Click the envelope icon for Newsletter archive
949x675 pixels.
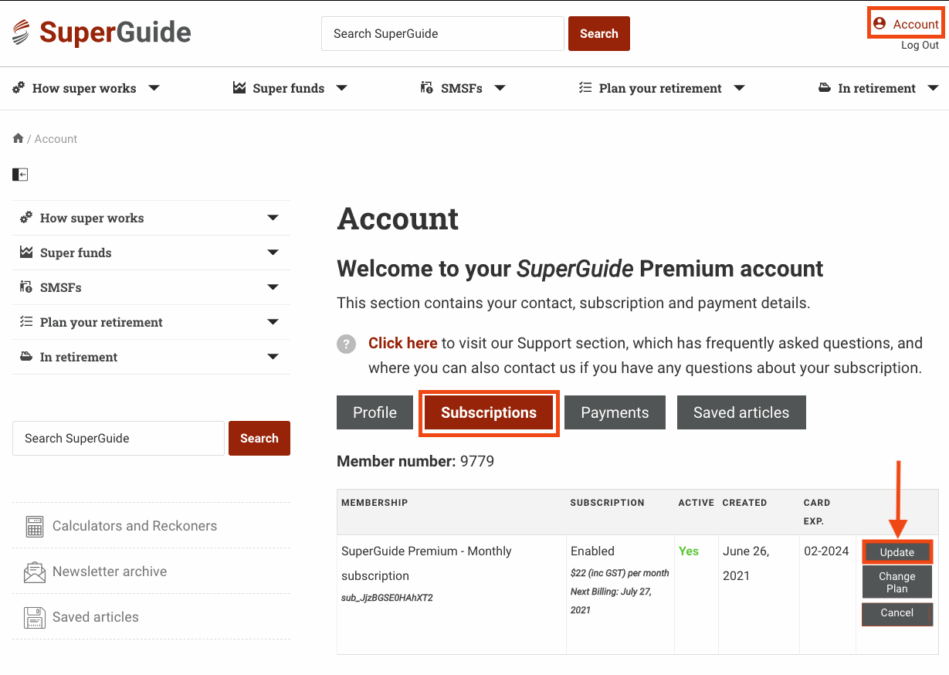34,571
